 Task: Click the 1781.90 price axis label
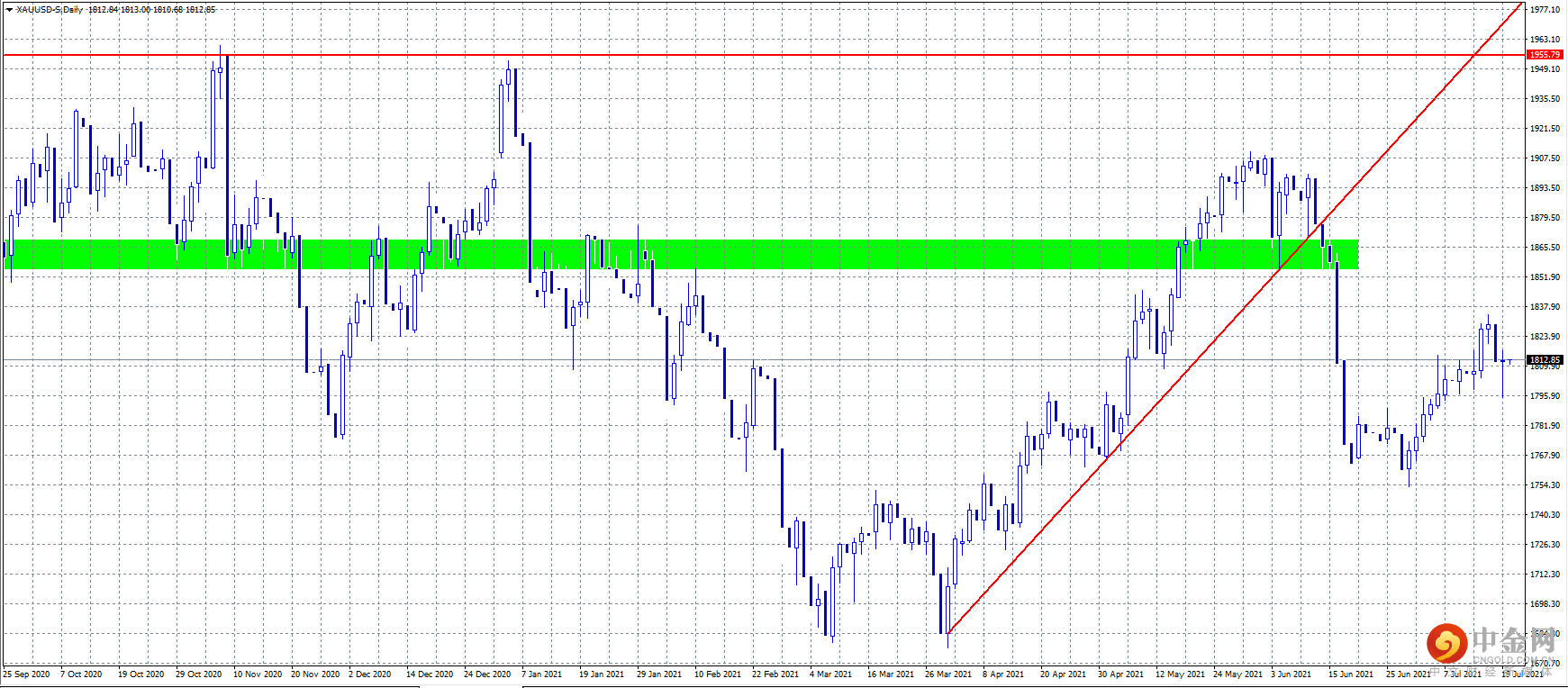(1545, 426)
